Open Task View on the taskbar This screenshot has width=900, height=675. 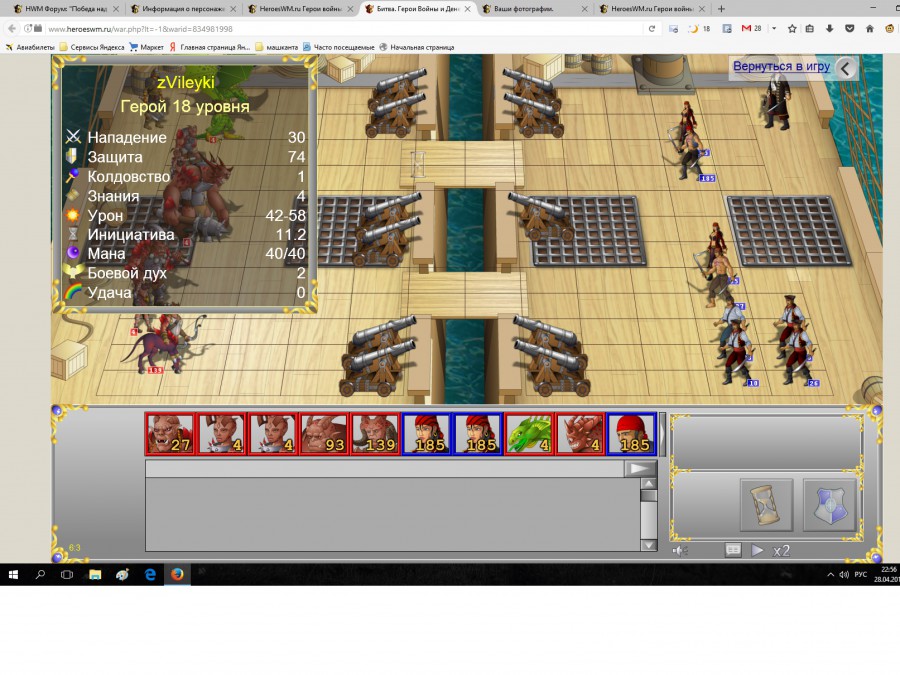[x=67, y=574]
